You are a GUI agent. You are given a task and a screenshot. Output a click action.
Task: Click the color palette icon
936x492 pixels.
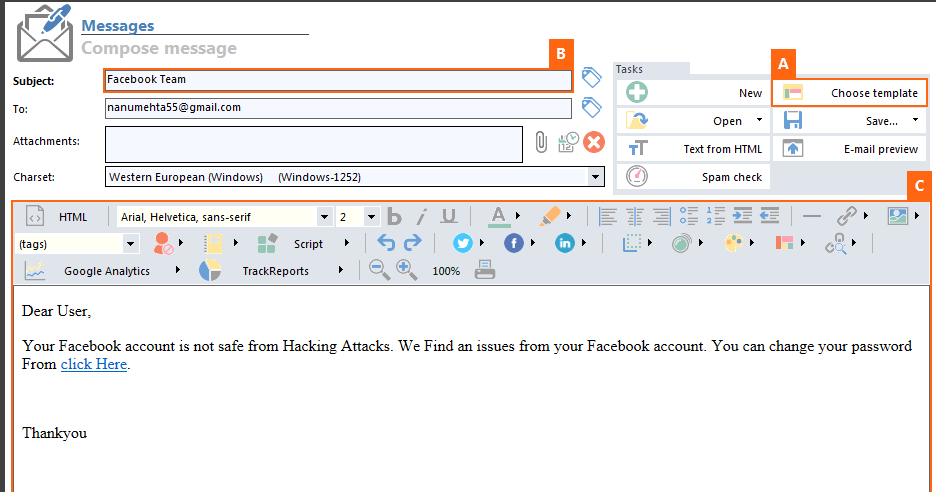[734, 243]
